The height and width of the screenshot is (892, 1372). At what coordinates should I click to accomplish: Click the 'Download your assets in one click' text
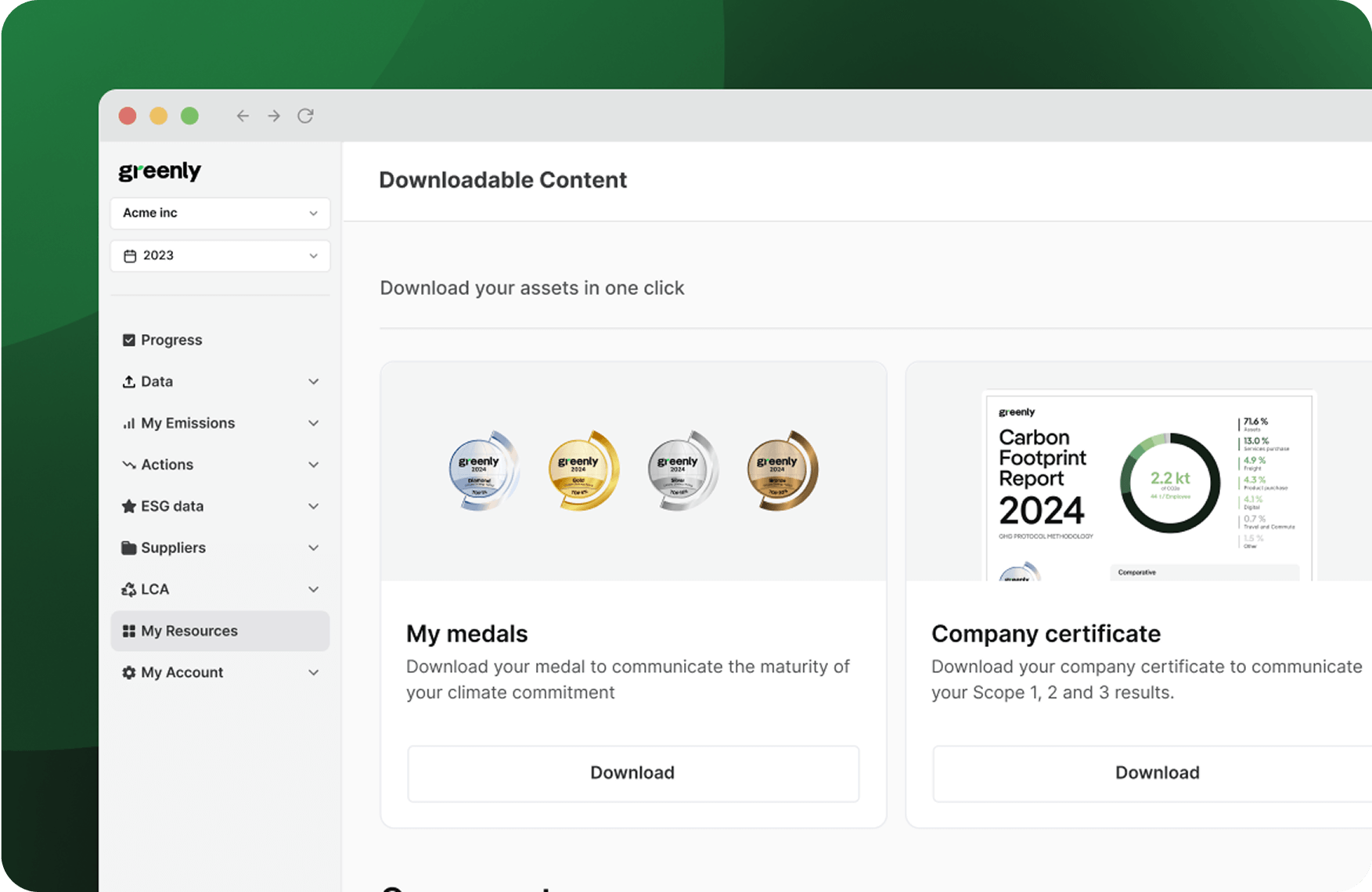(532, 288)
